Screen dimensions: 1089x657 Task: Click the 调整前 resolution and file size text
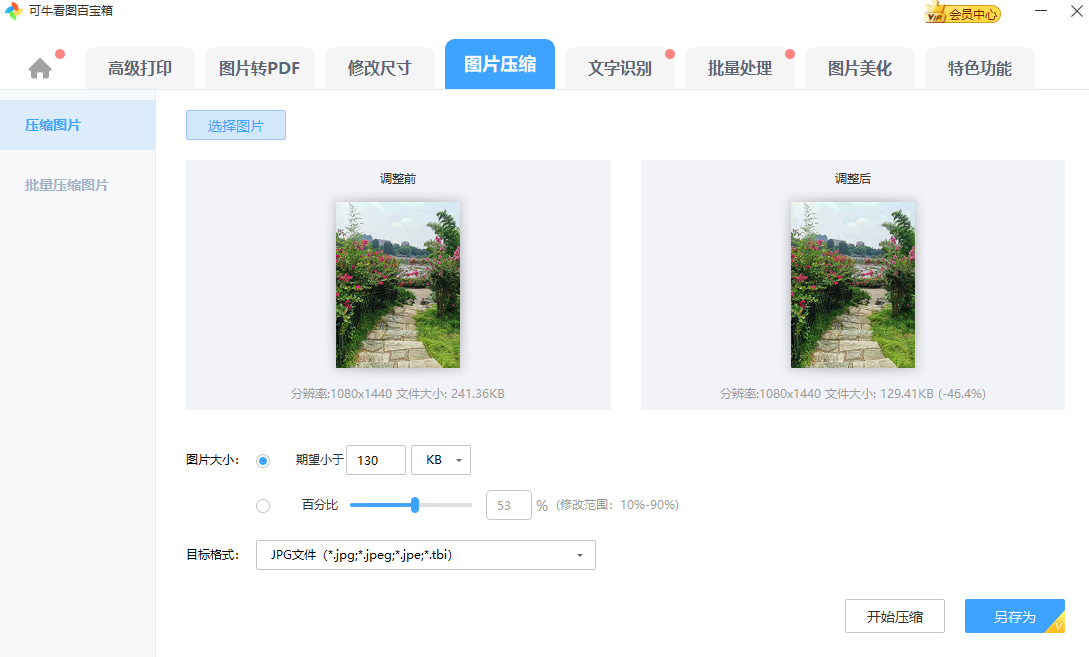coord(398,394)
